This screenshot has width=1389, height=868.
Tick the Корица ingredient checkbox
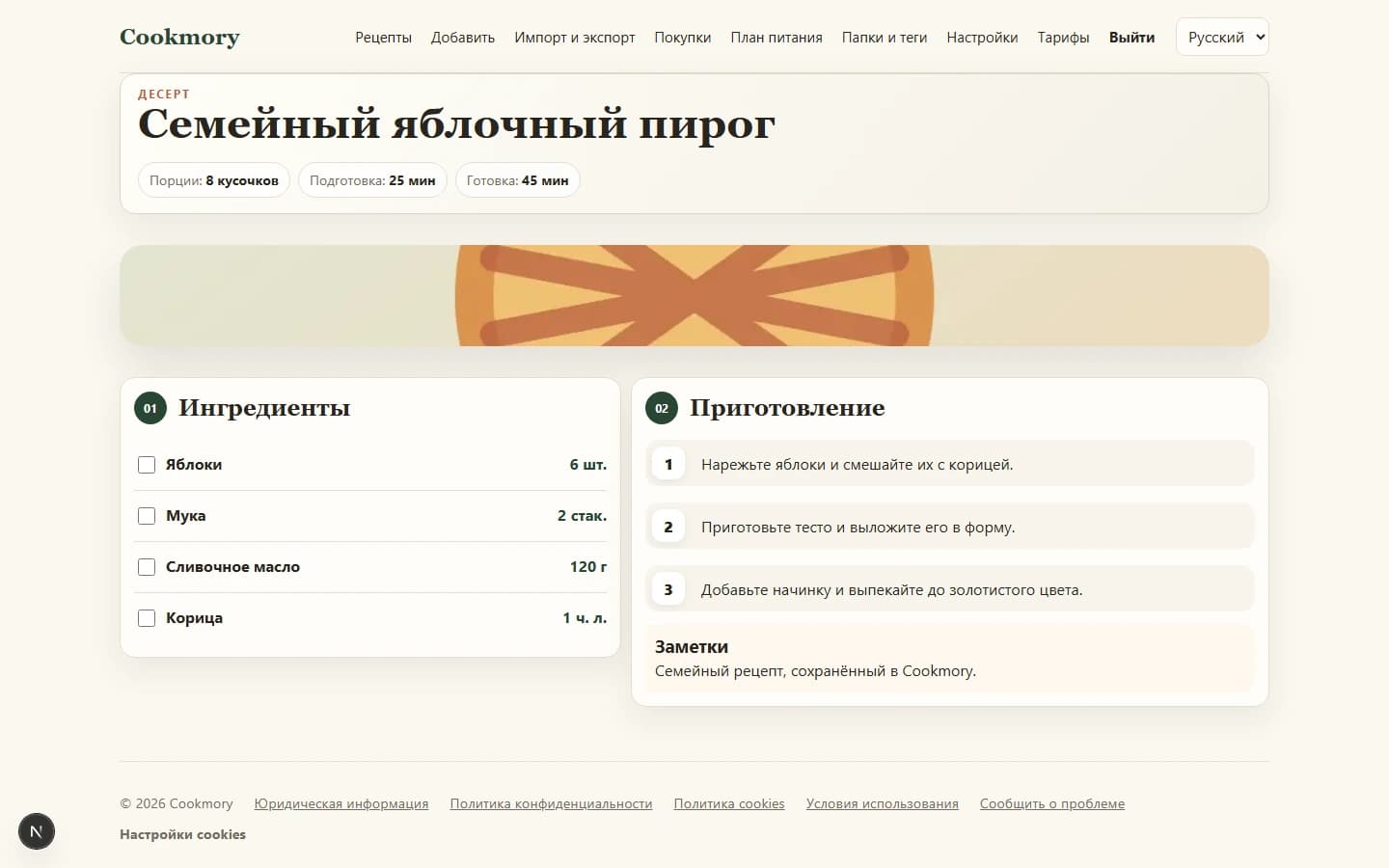(147, 618)
